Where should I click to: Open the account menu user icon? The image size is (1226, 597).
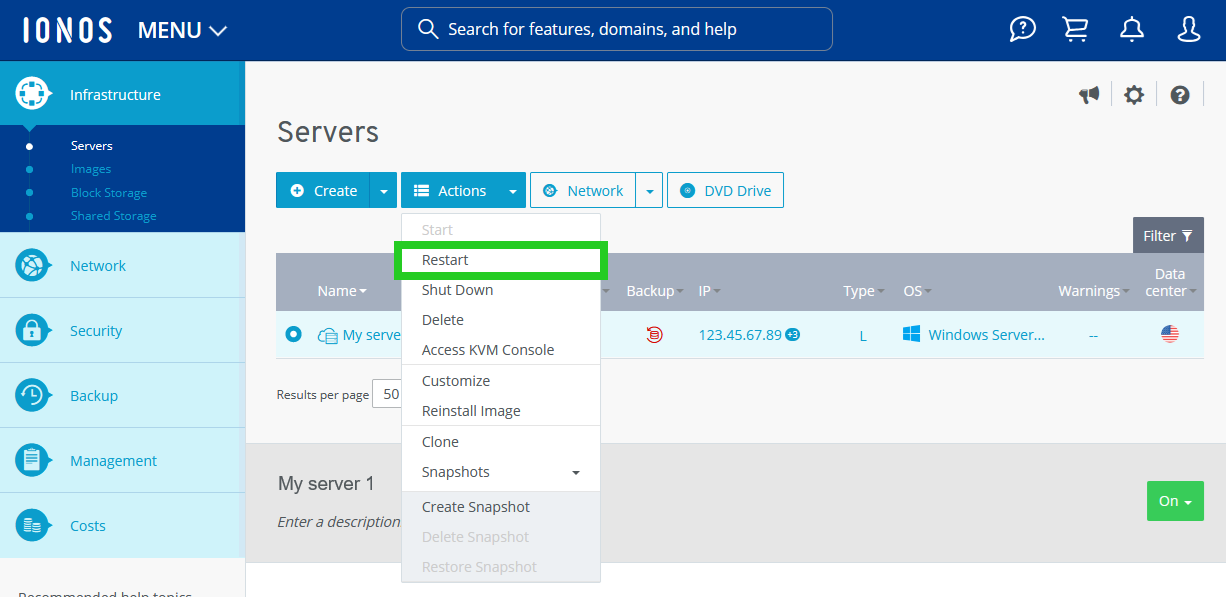coord(1188,29)
